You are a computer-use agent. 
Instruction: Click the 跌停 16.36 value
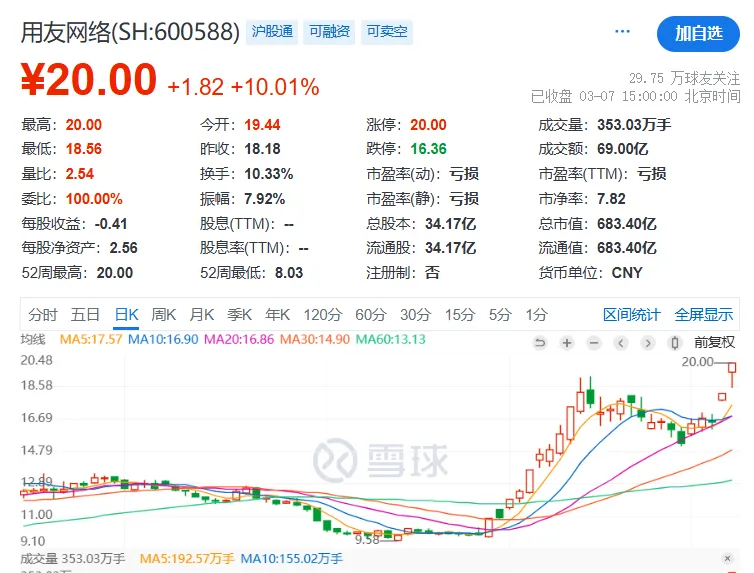428,149
